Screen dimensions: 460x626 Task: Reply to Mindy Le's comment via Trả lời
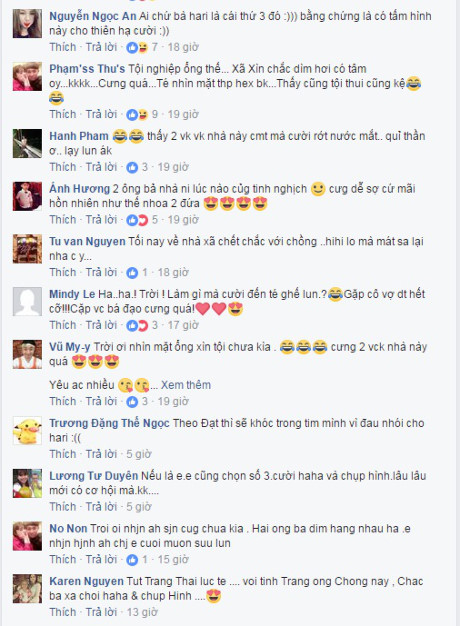[x=101, y=325]
